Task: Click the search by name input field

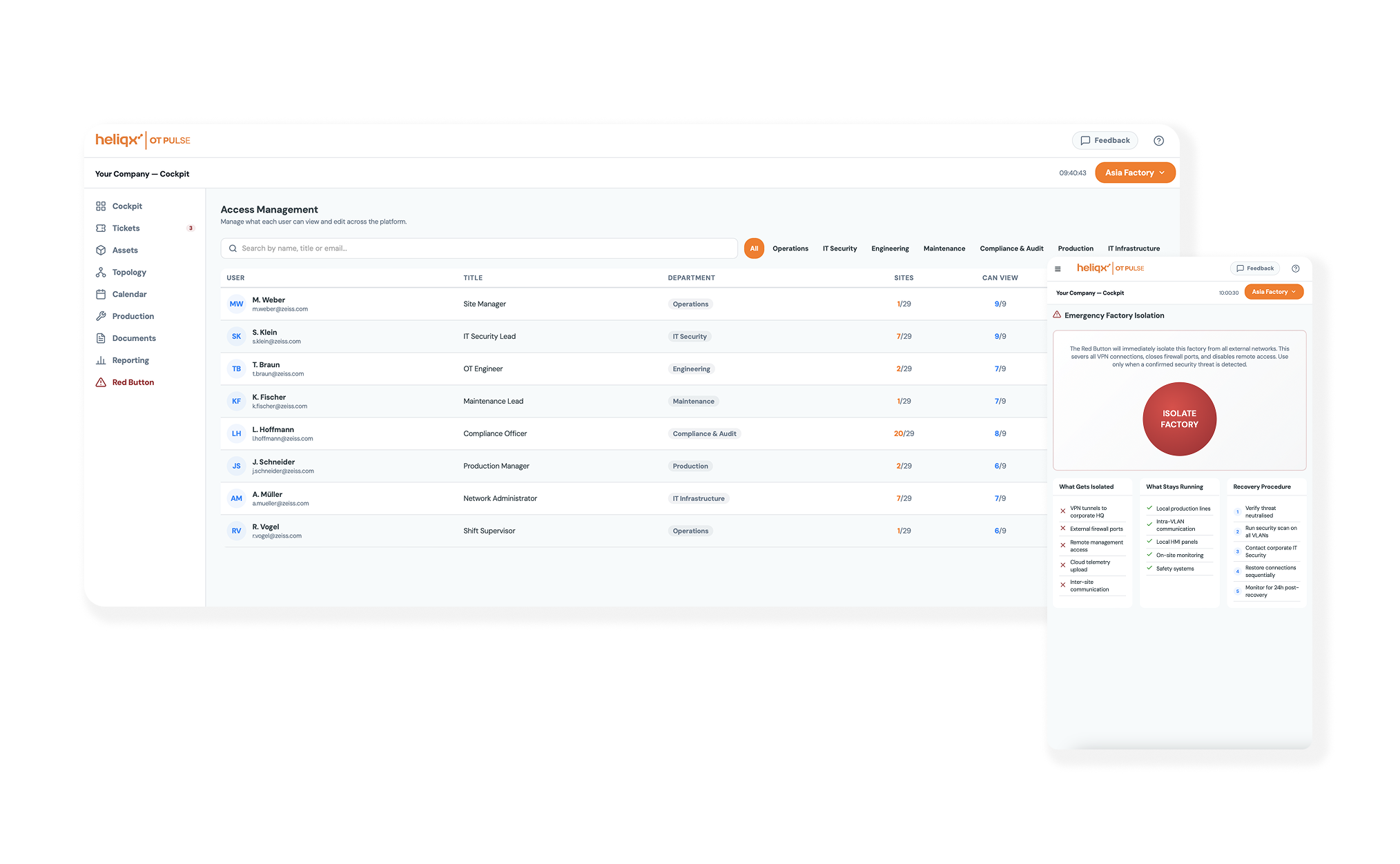Action: point(479,248)
